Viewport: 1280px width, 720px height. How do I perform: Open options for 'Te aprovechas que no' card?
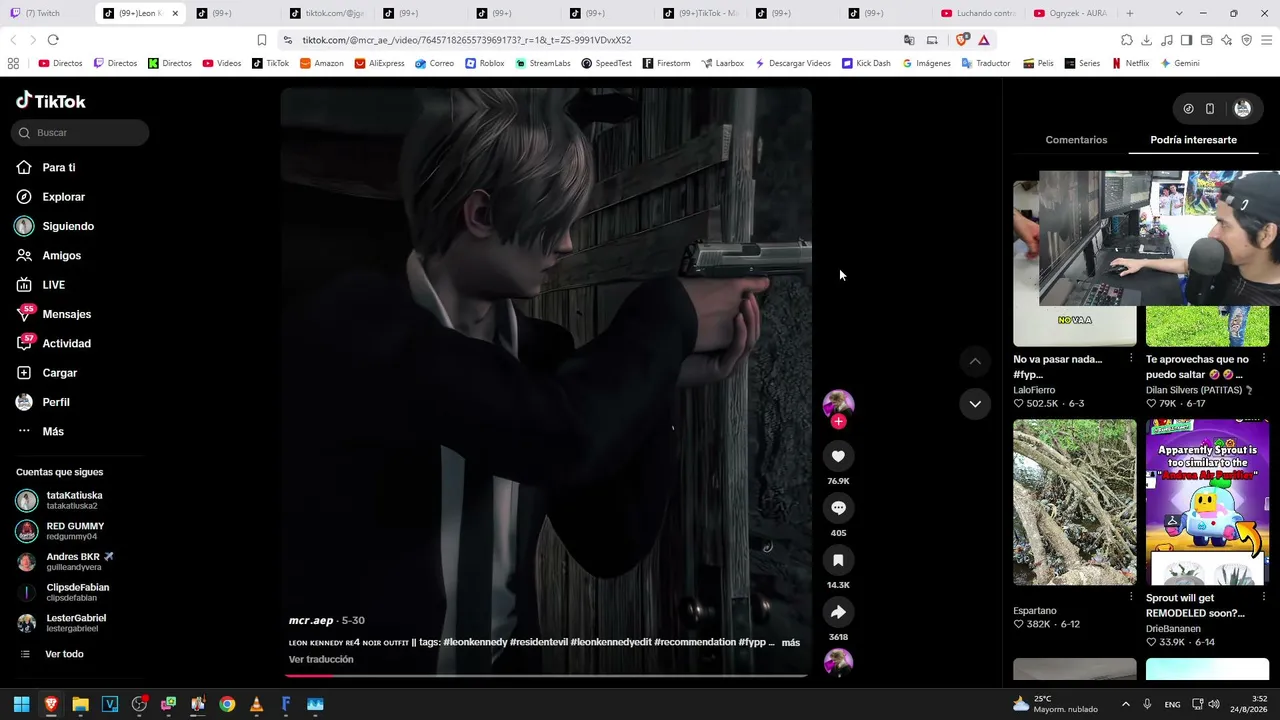(1264, 359)
